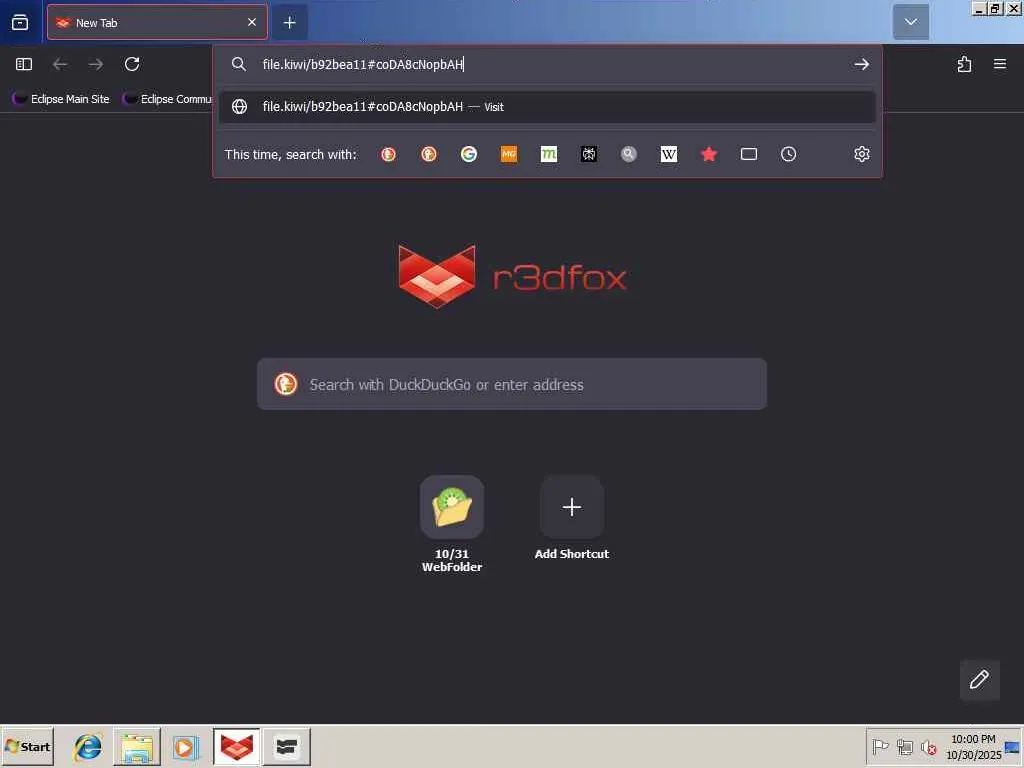
Task: Open the dark taskbar app beside r3dfox
Action: 287,746
